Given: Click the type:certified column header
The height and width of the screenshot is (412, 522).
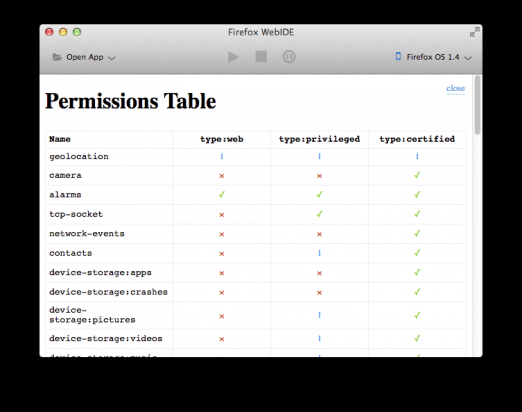Looking at the screenshot, I should 417,139.
